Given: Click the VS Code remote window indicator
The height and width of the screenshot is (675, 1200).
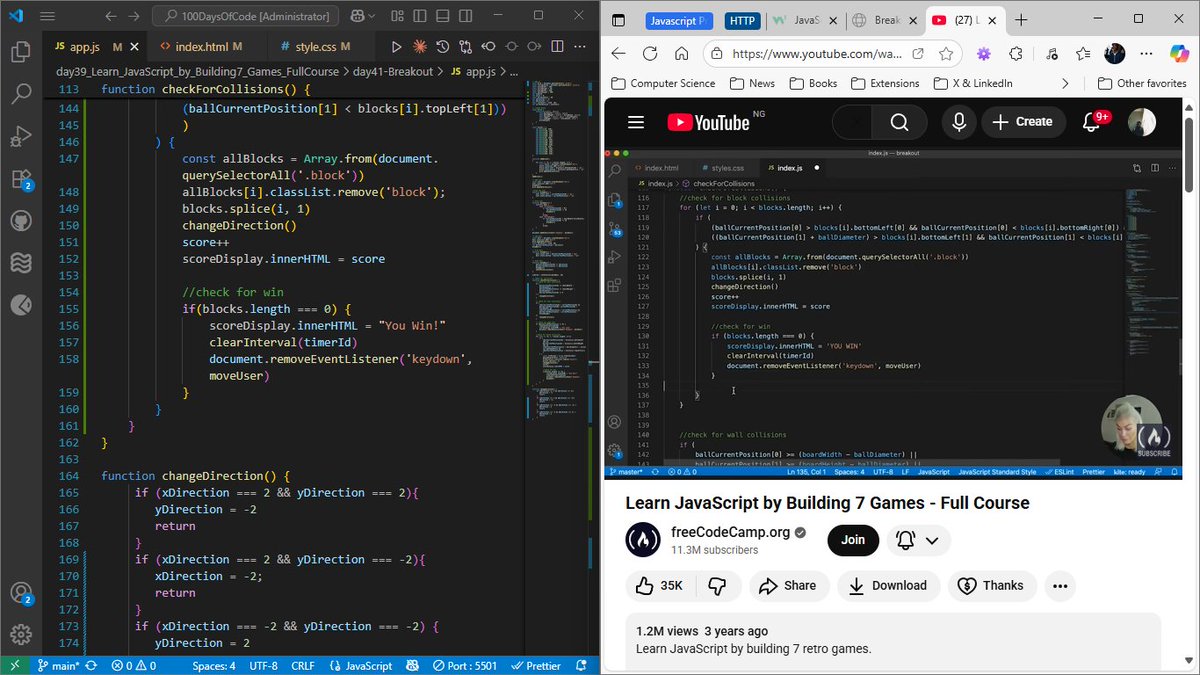Looking at the screenshot, I should [x=14, y=665].
